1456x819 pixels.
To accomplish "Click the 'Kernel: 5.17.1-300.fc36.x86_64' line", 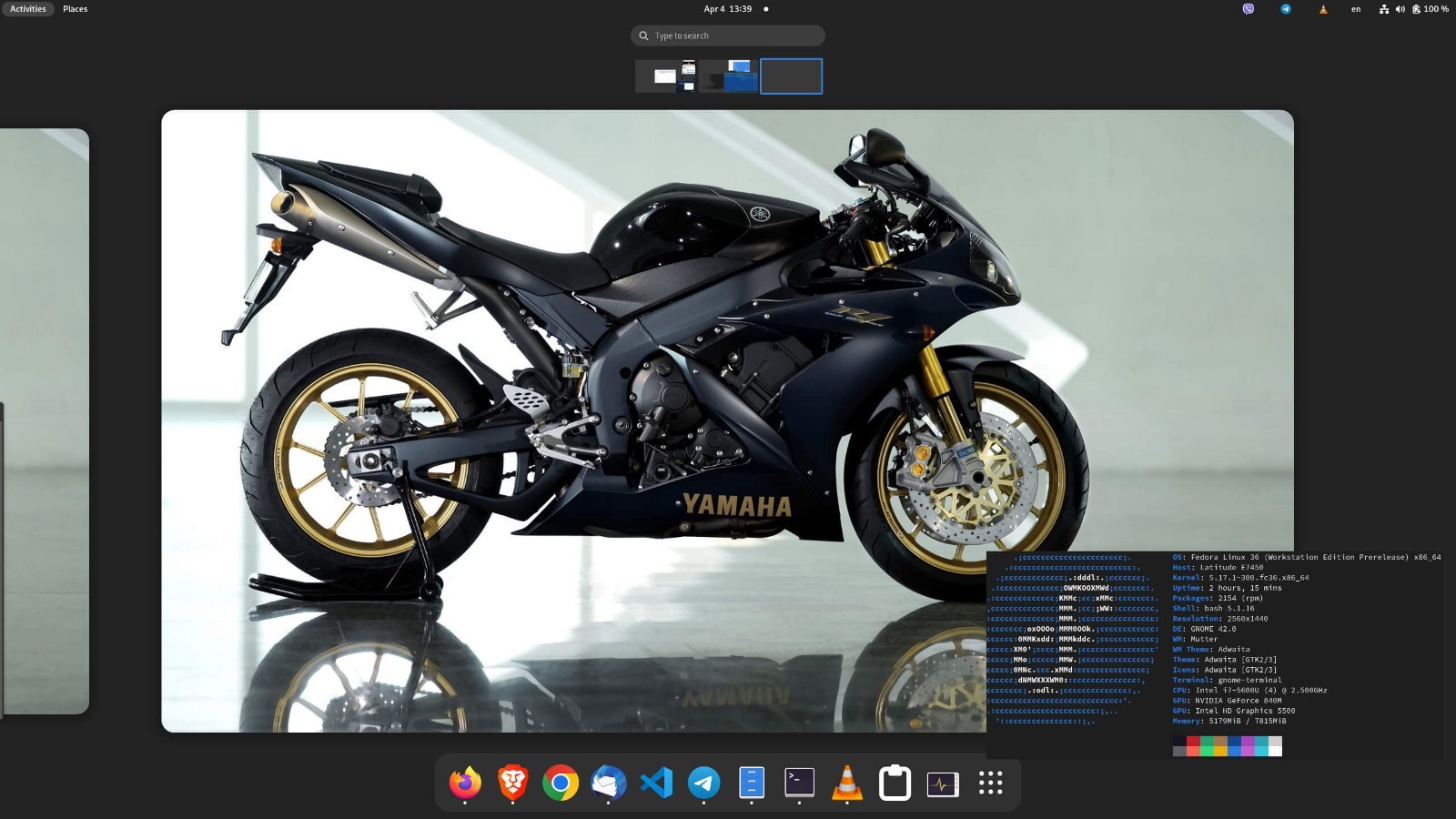I will [1240, 578].
